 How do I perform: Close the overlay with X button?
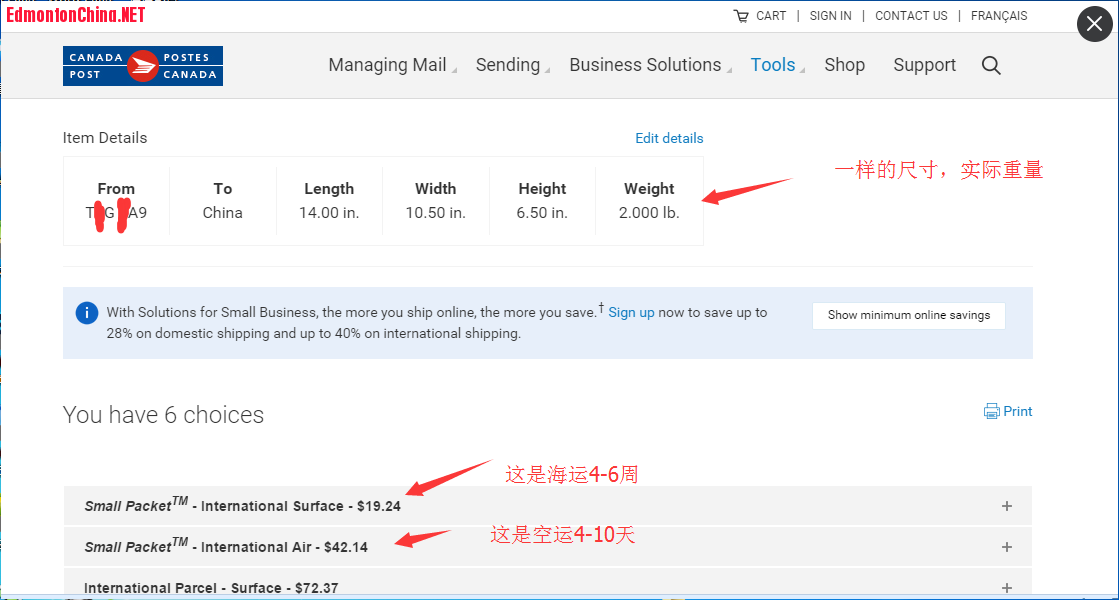point(1094,25)
